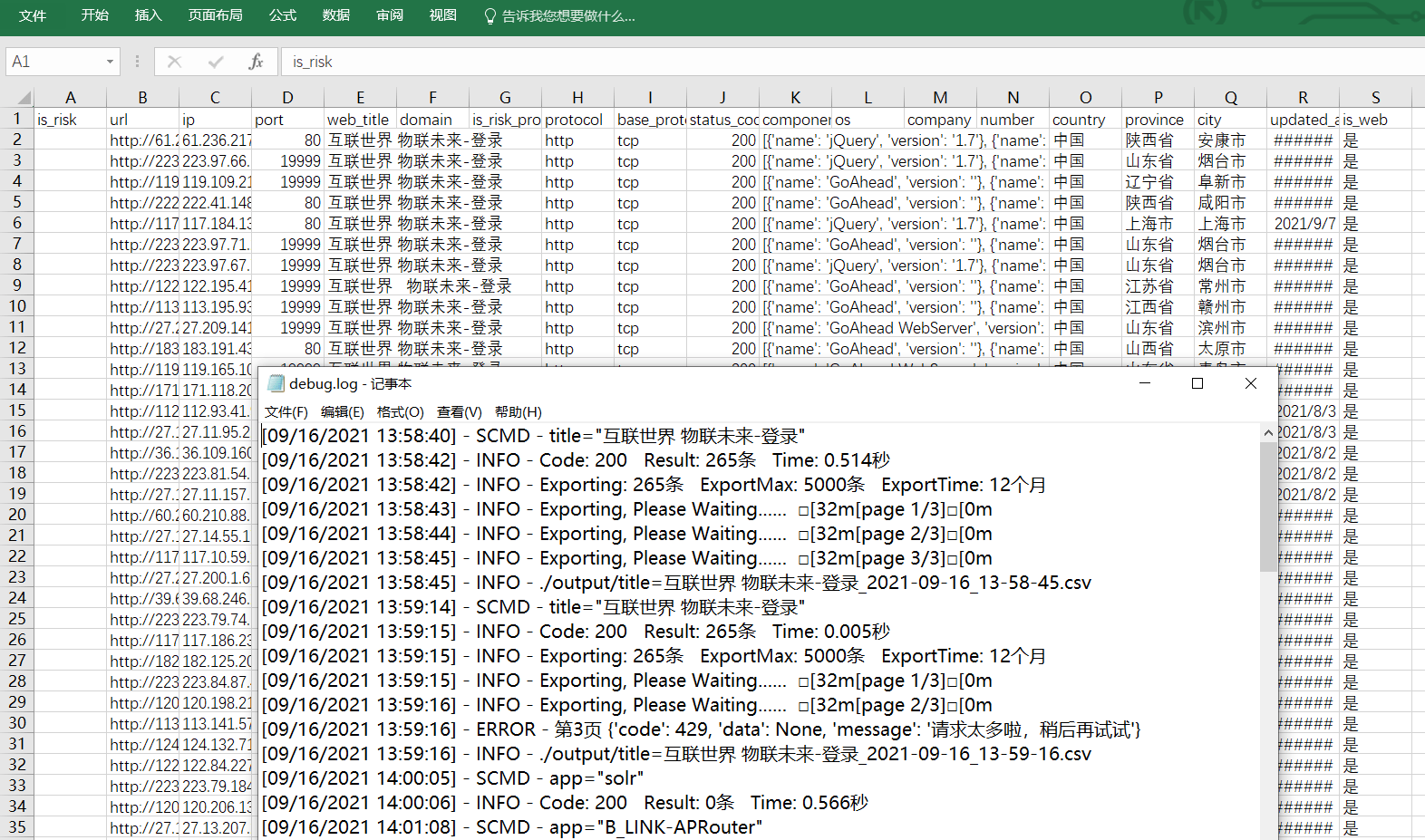Open Notepad 帮助(H) menu
1425x840 pixels.
click(x=519, y=412)
